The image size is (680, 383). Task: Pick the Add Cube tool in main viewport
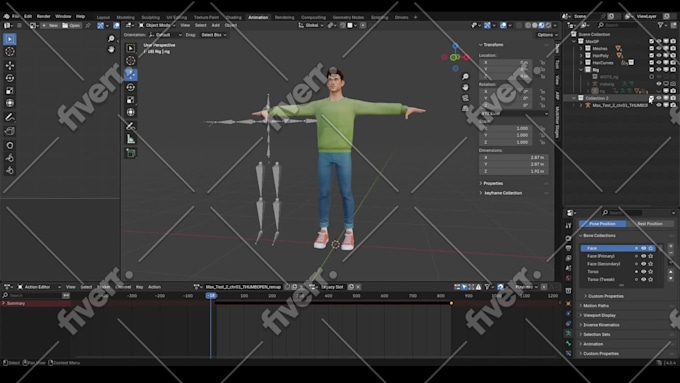point(131,153)
